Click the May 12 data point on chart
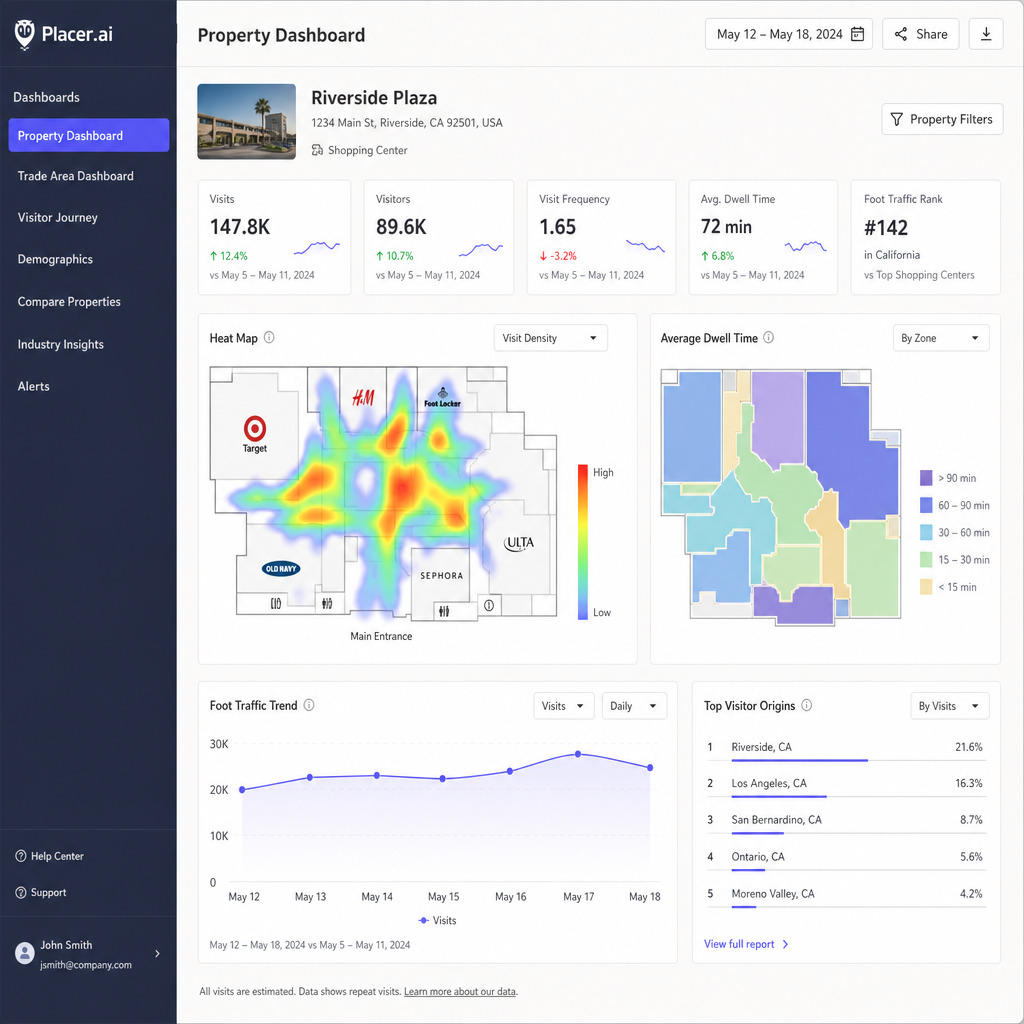 pyautogui.click(x=242, y=790)
